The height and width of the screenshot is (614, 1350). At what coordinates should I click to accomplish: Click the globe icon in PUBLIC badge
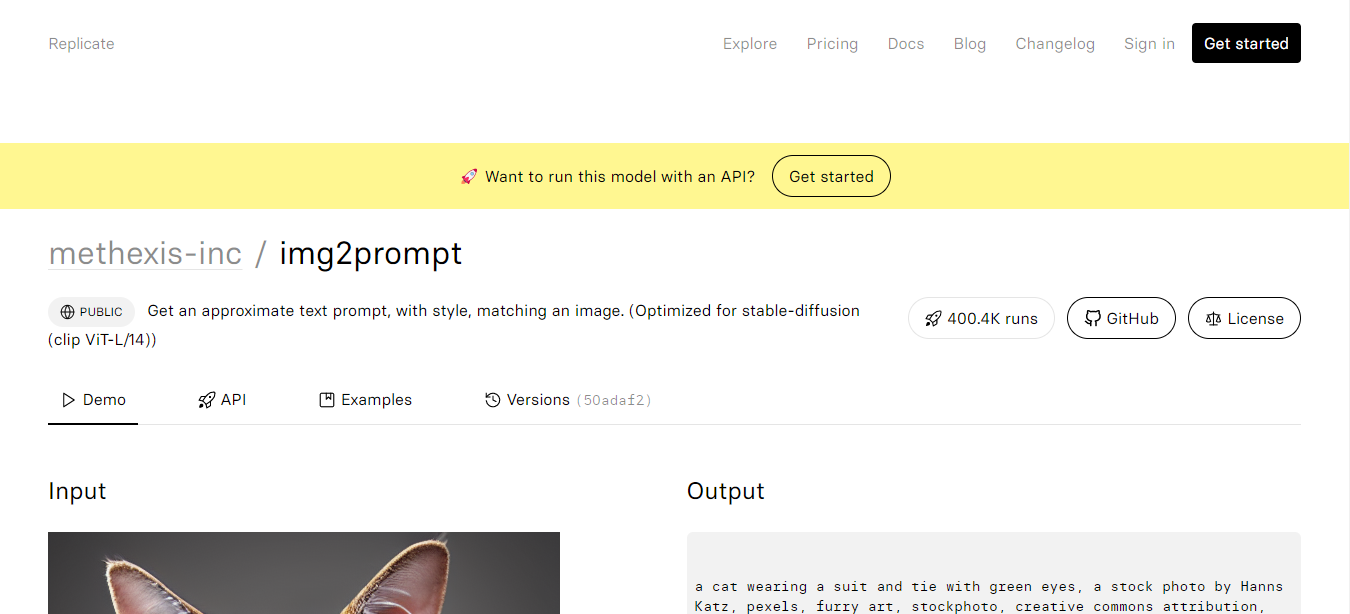(x=68, y=312)
